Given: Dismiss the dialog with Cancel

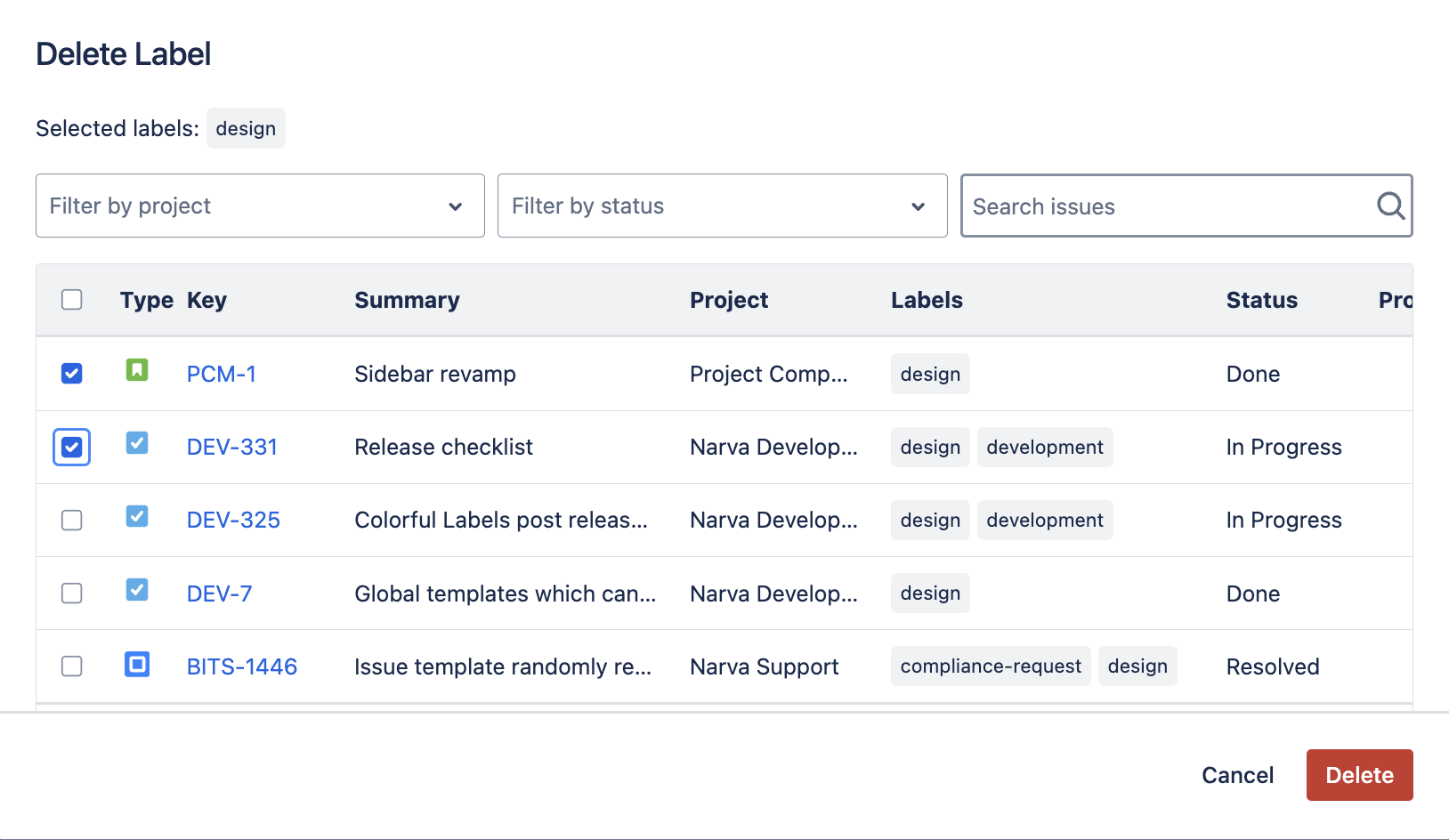Looking at the screenshot, I should pos(1237,775).
